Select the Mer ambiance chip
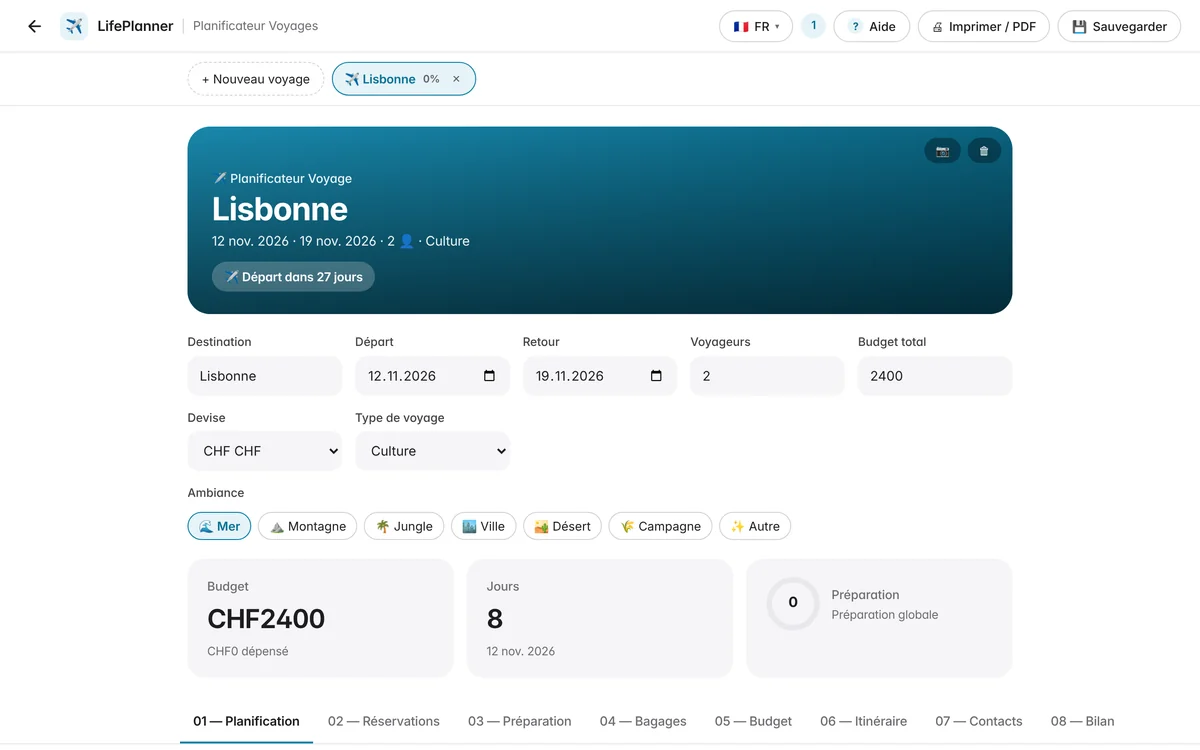 [219, 526]
